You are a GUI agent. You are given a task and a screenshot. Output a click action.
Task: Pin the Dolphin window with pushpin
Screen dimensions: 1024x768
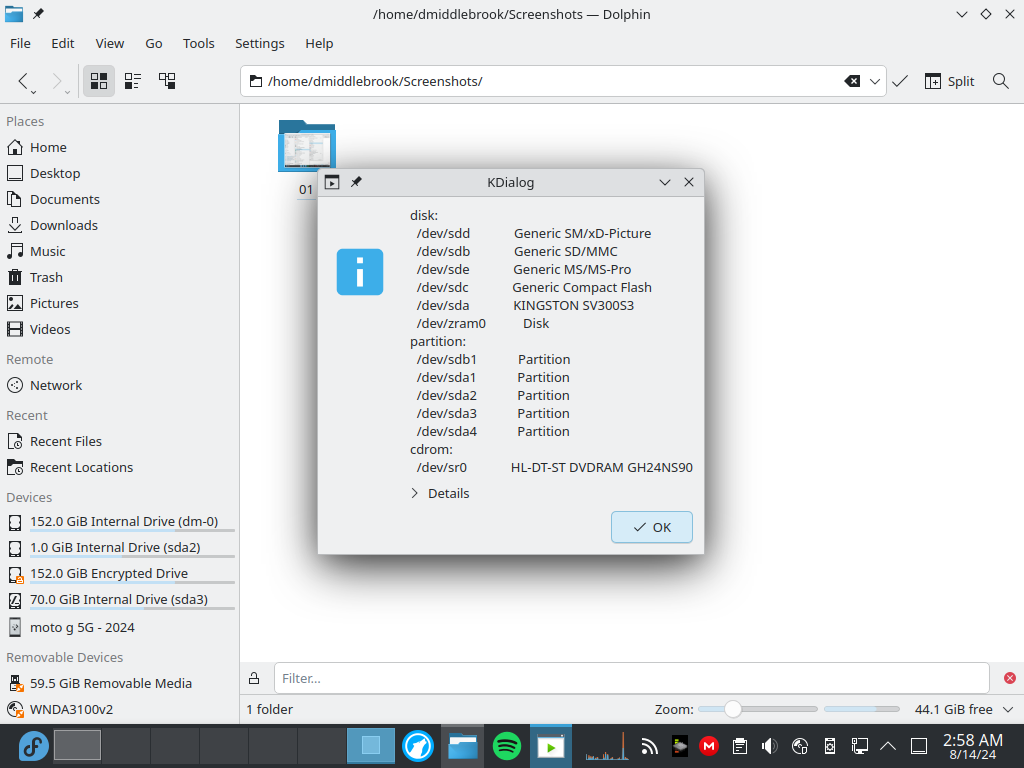tap(39, 14)
